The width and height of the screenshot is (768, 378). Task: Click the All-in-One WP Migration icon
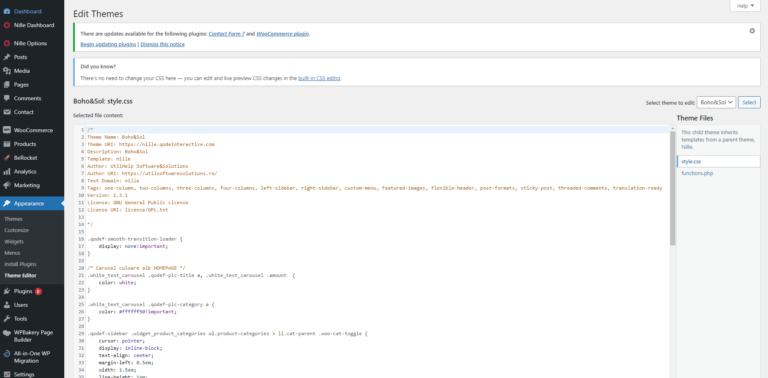(x=7, y=354)
